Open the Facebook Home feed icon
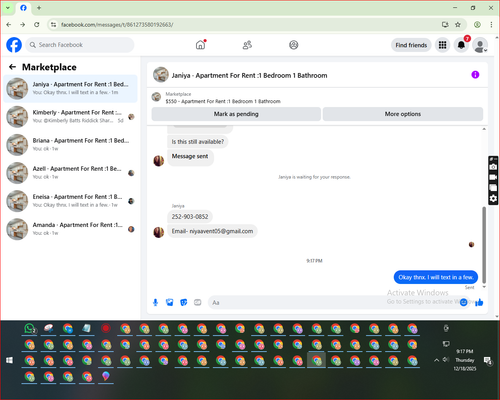 coord(200,45)
